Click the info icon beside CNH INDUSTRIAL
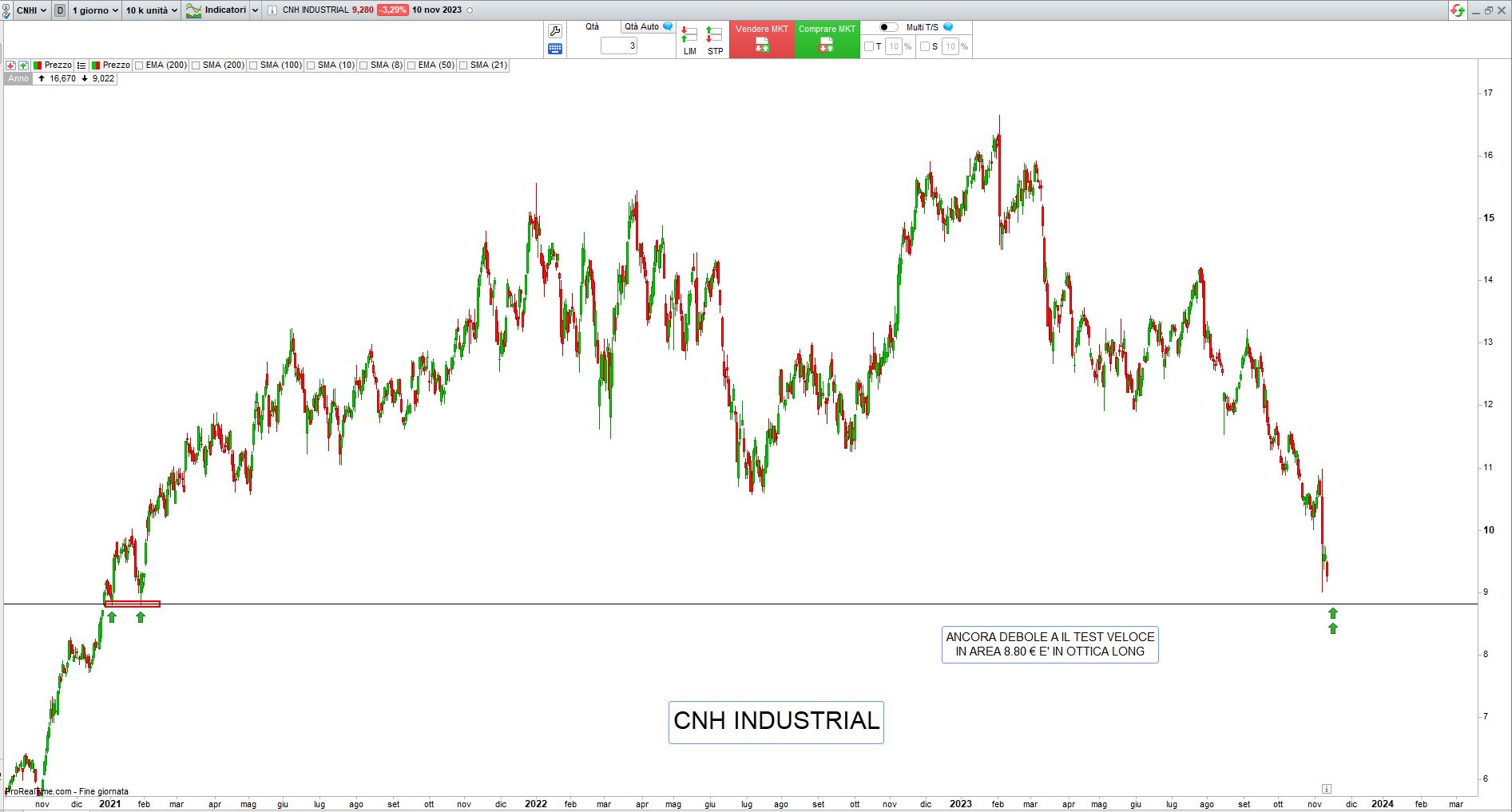Image resolution: width=1512 pixels, height=812 pixels. click(x=272, y=10)
